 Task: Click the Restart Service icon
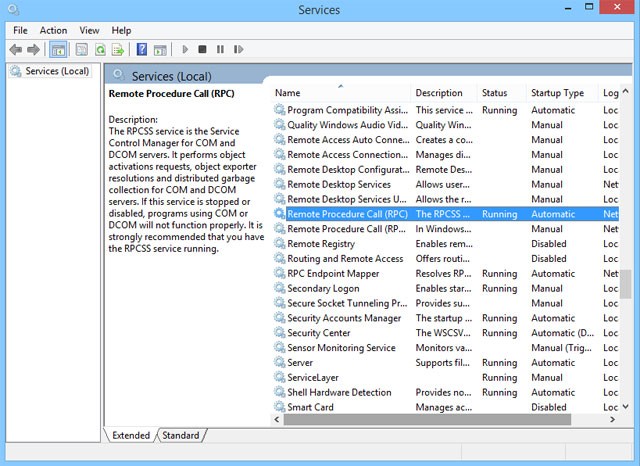(238, 49)
